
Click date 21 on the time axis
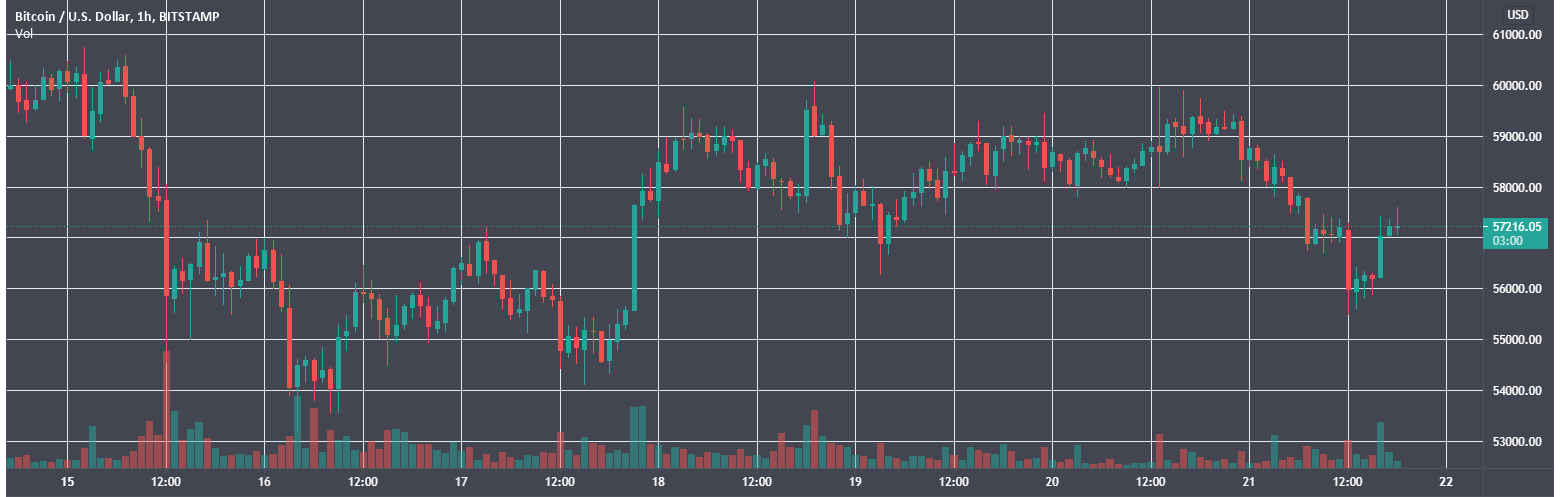1249,483
